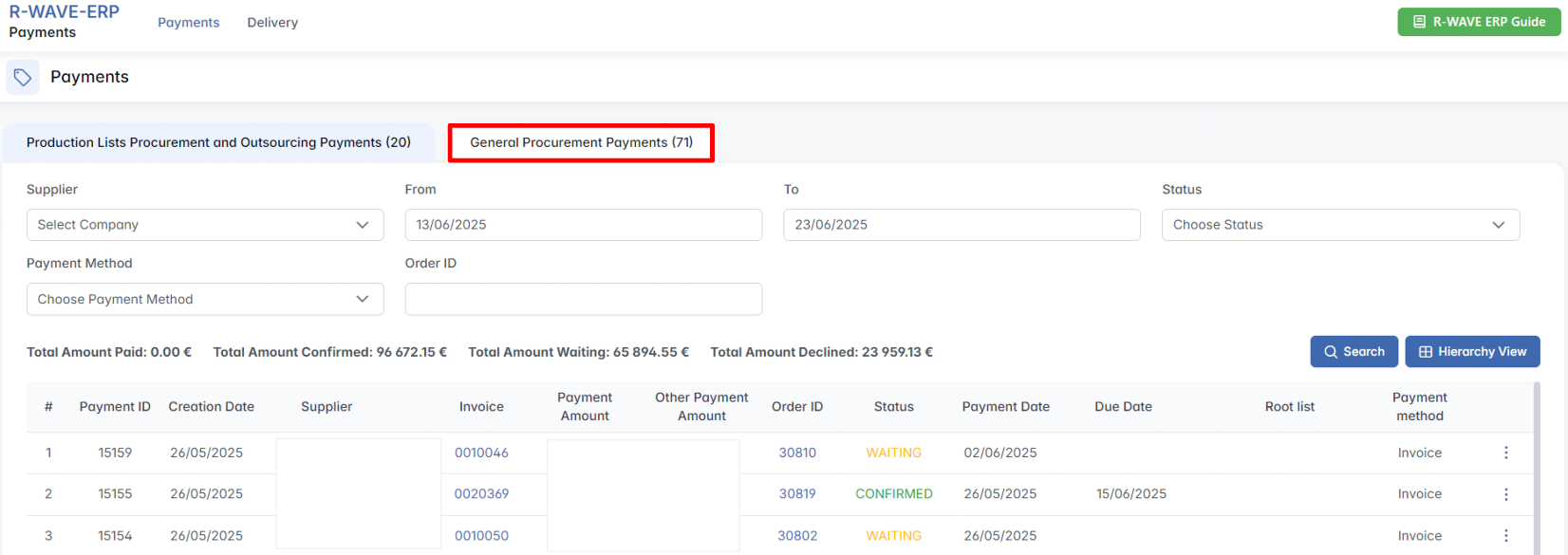Screen dimensions: 1568x555
Task: Click the R-WAVE-ERP logo
Action: pyautogui.click(x=65, y=12)
